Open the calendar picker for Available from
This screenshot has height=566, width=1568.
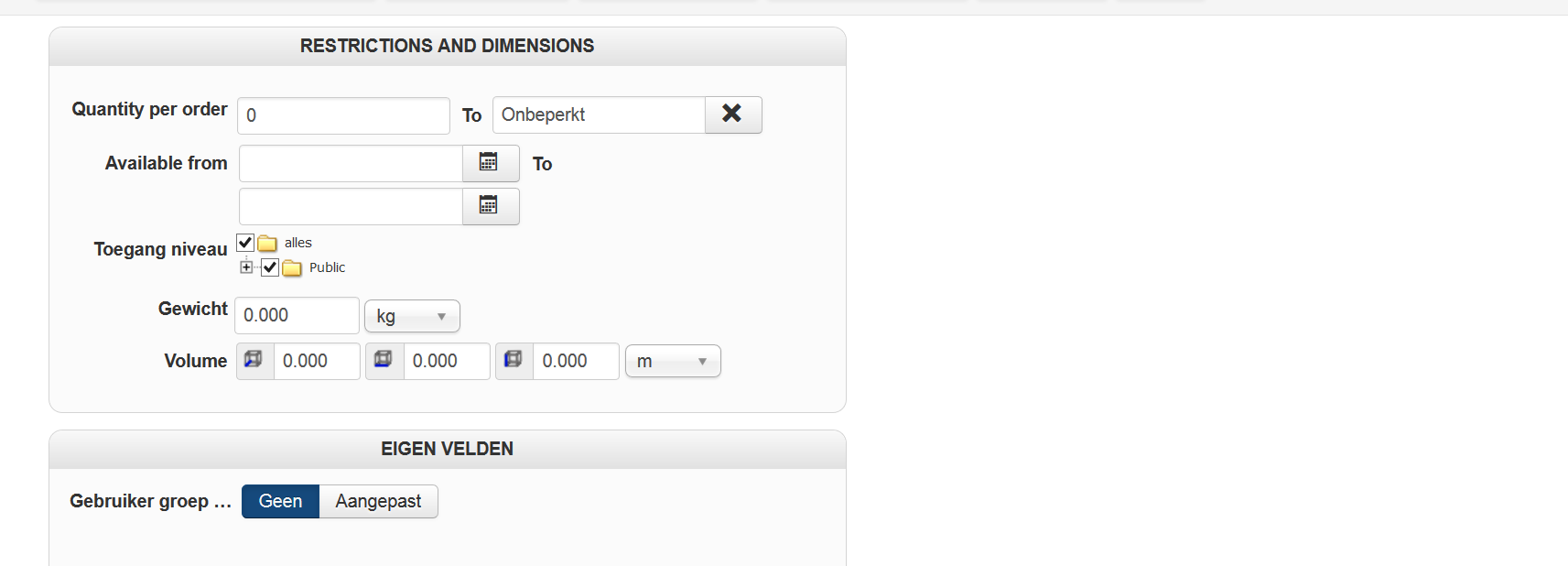(x=490, y=163)
